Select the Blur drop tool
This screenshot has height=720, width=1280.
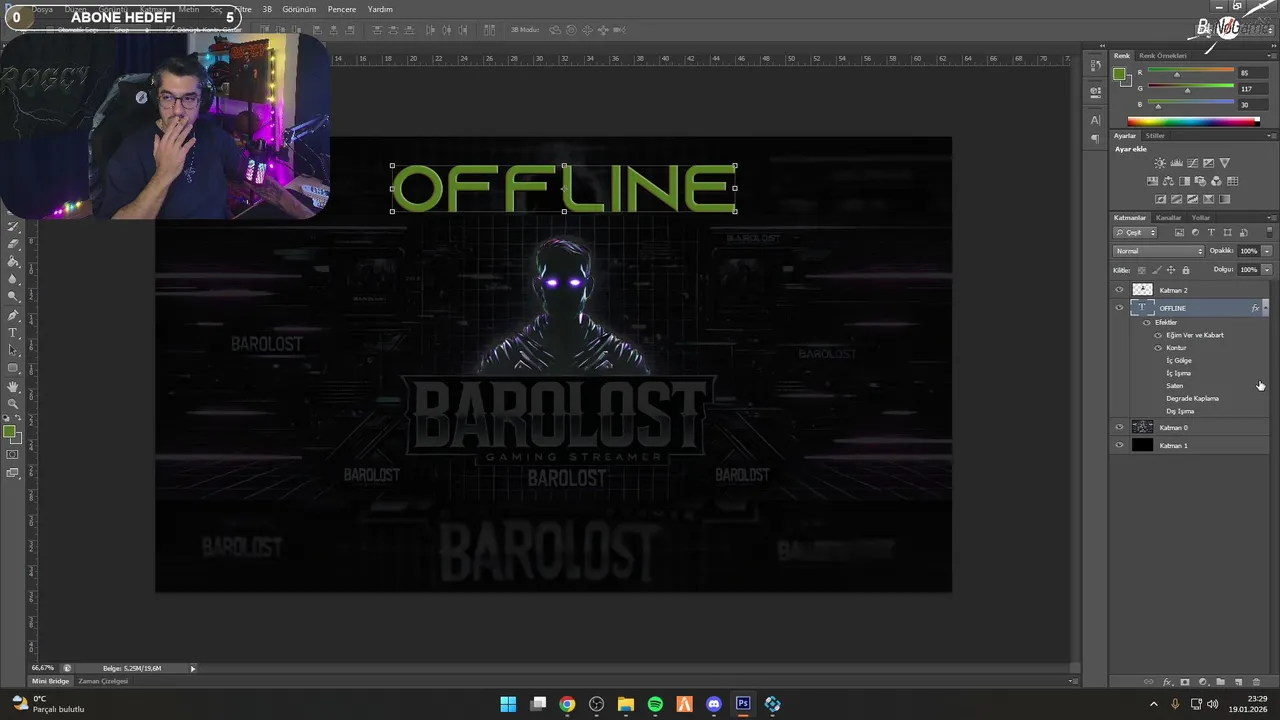coord(13,279)
